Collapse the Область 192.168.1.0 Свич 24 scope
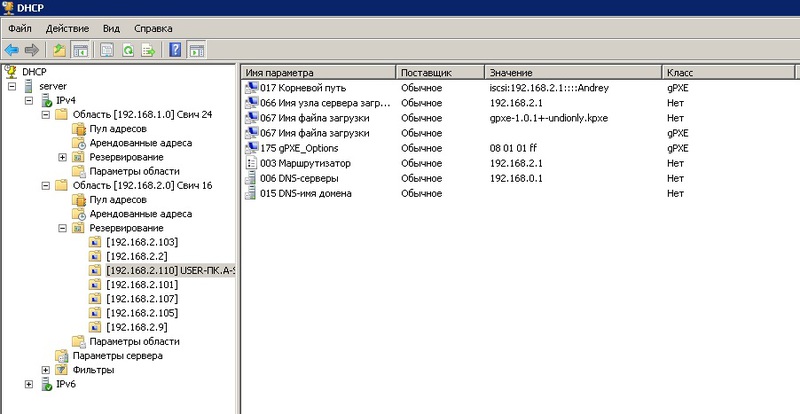This screenshot has height=414, width=800. (x=46, y=115)
